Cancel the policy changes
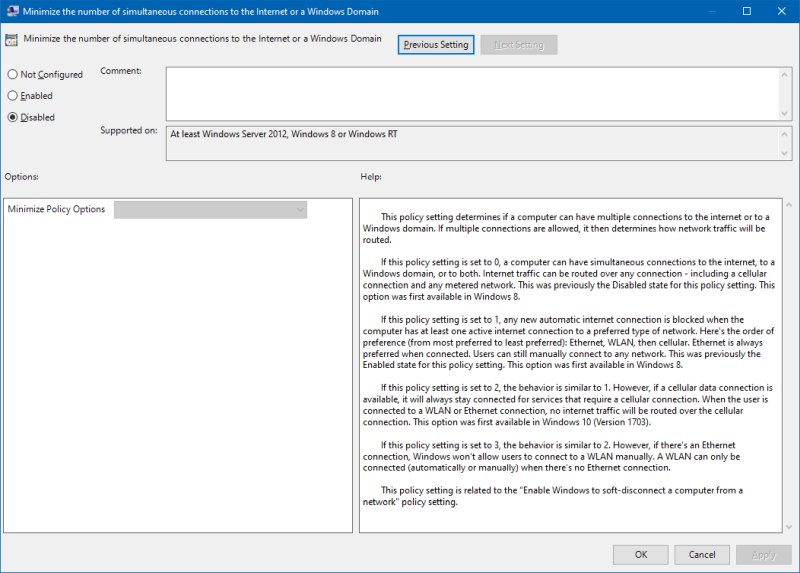 pyautogui.click(x=702, y=554)
